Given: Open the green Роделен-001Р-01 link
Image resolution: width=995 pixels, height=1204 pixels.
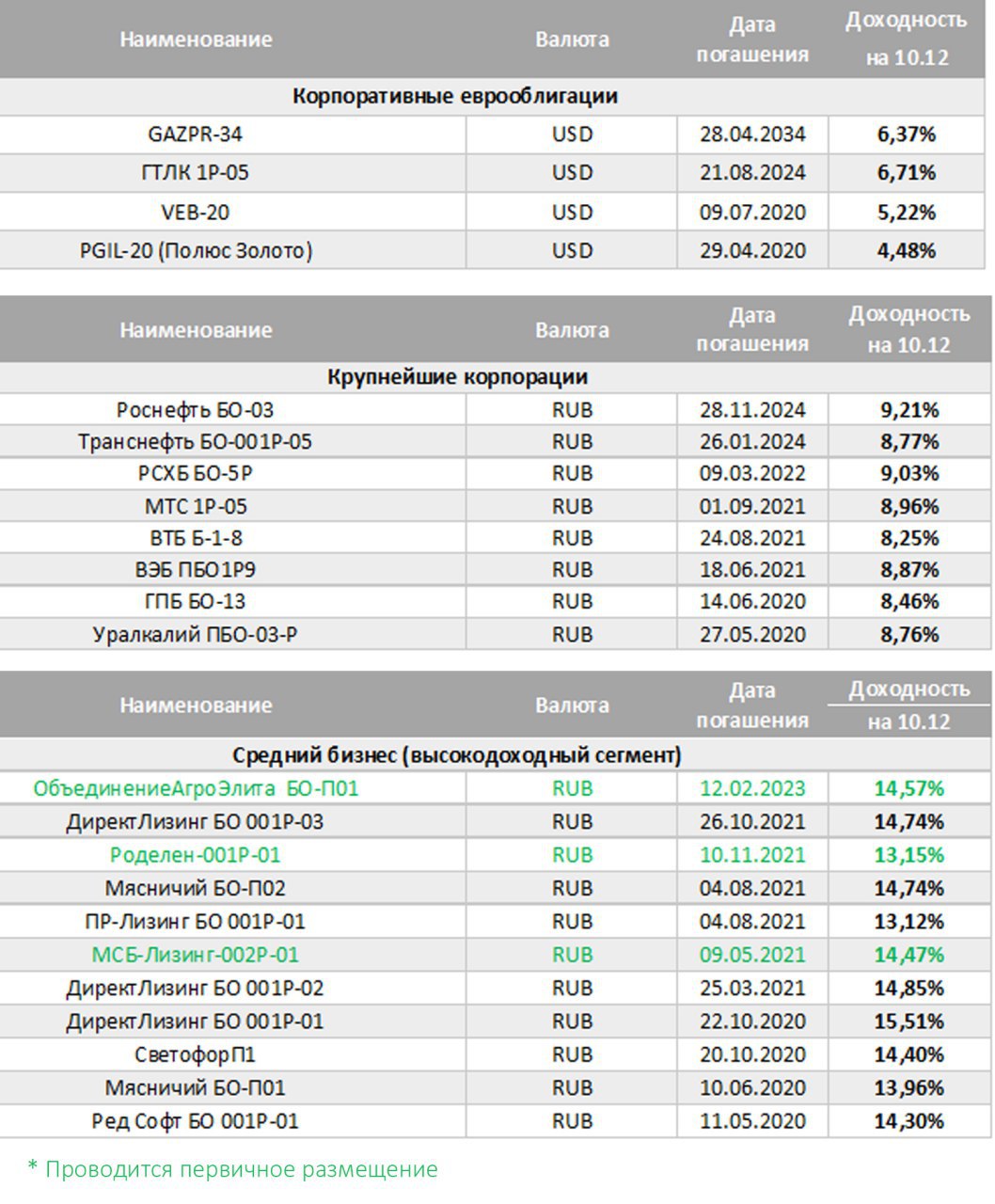Looking at the screenshot, I should click(x=196, y=855).
